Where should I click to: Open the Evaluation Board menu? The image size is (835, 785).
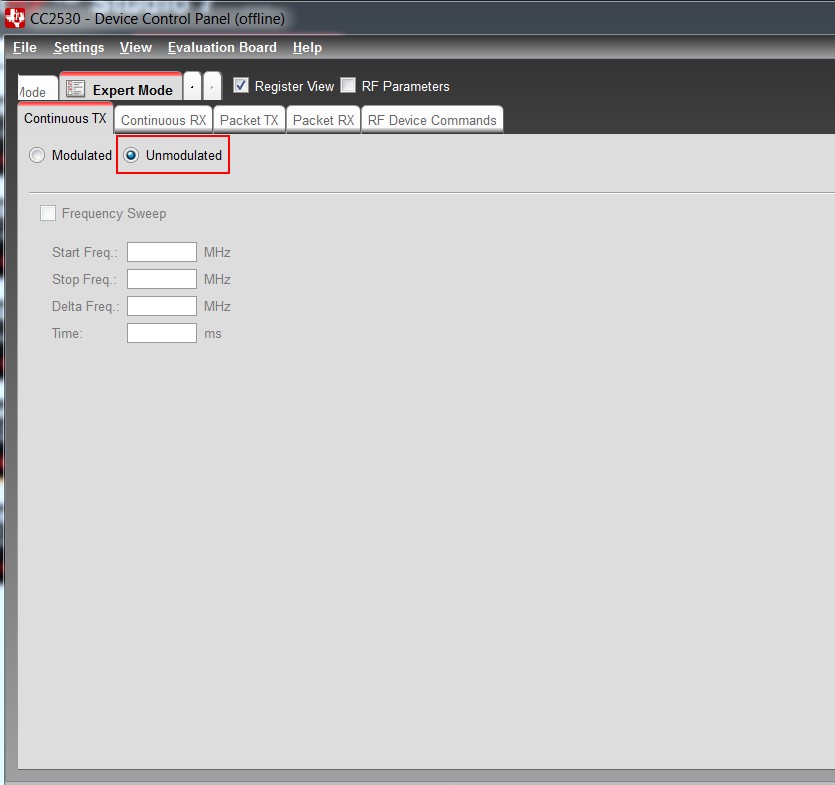(222, 47)
